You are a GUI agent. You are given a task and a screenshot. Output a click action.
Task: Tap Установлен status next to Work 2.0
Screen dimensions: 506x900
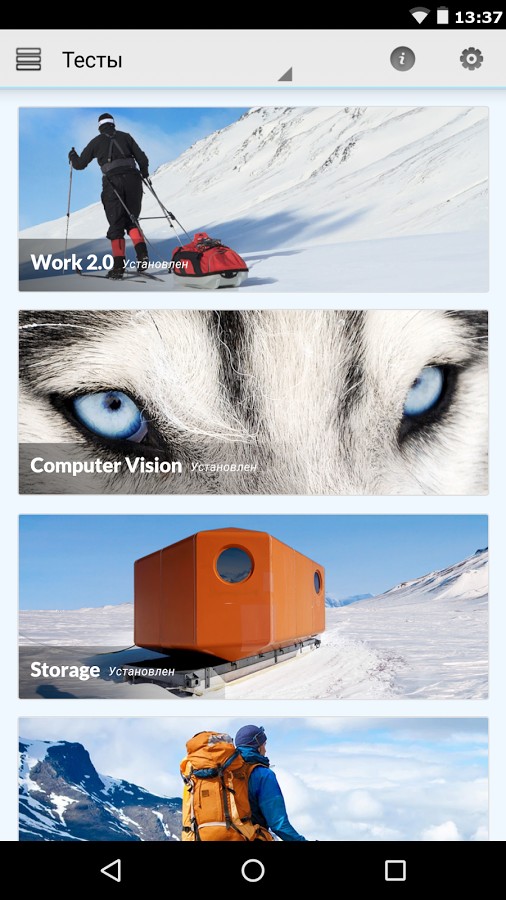pos(155,265)
